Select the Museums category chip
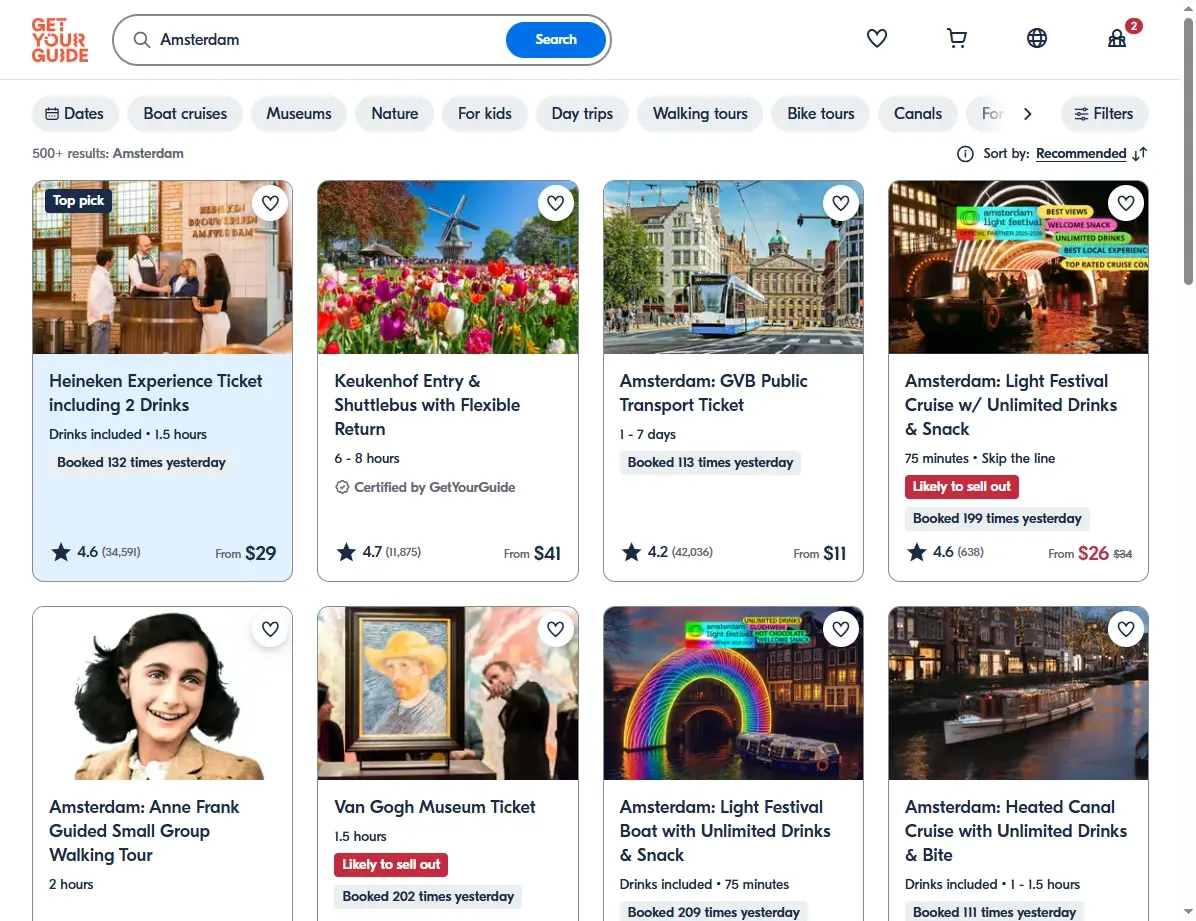The image size is (1196, 921). point(299,114)
